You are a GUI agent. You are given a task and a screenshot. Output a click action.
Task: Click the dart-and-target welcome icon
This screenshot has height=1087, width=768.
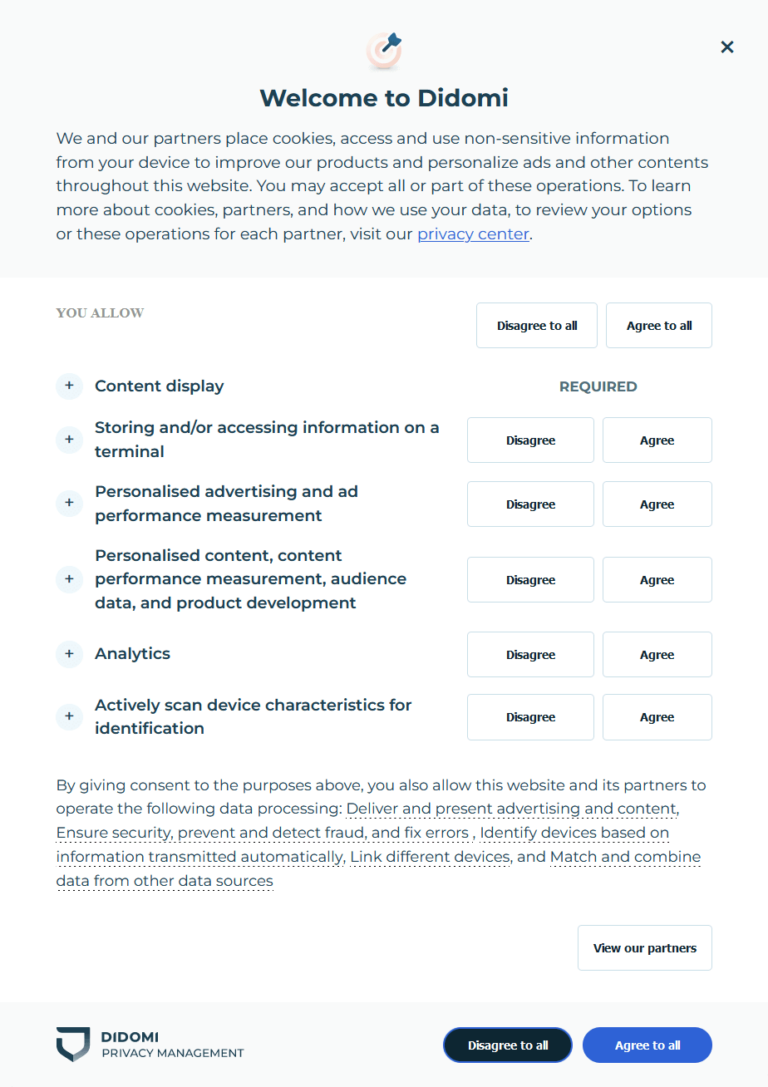[383, 48]
